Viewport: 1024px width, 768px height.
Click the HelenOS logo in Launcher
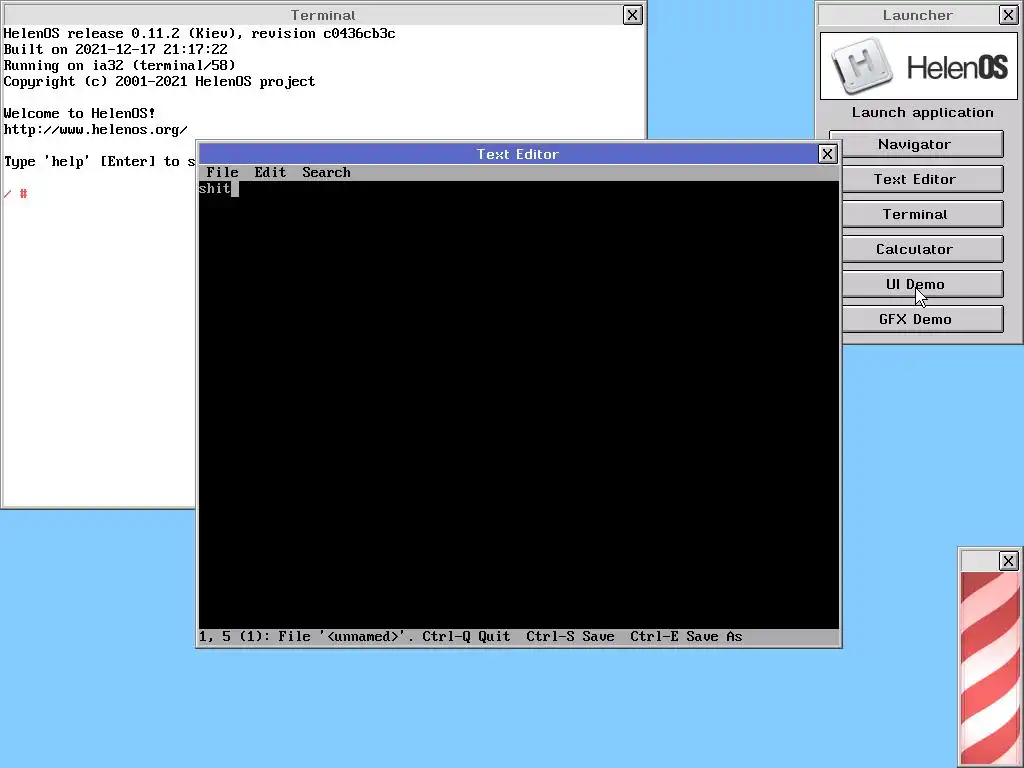[x=919, y=66]
